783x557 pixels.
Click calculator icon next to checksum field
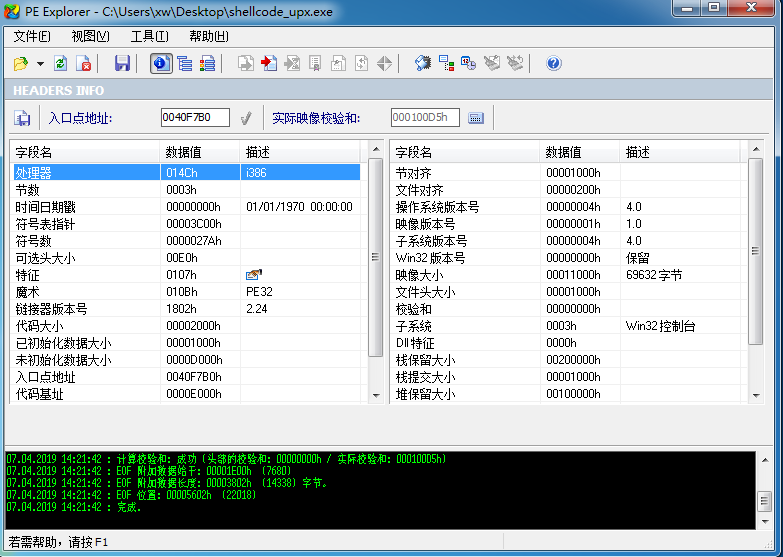click(x=476, y=118)
